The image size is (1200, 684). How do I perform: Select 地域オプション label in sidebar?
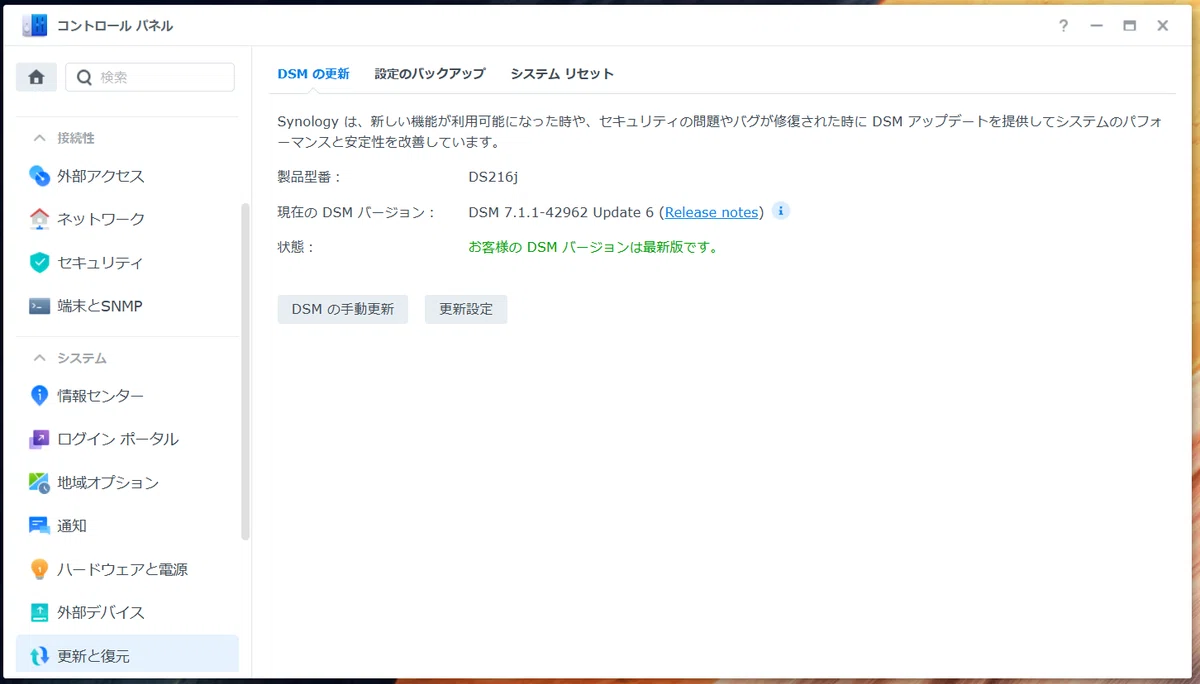point(108,483)
